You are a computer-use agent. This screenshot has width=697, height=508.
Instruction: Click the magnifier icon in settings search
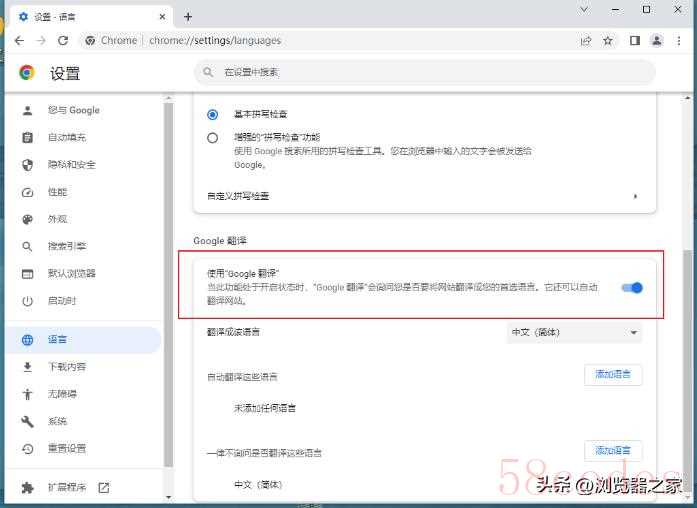coord(208,72)
